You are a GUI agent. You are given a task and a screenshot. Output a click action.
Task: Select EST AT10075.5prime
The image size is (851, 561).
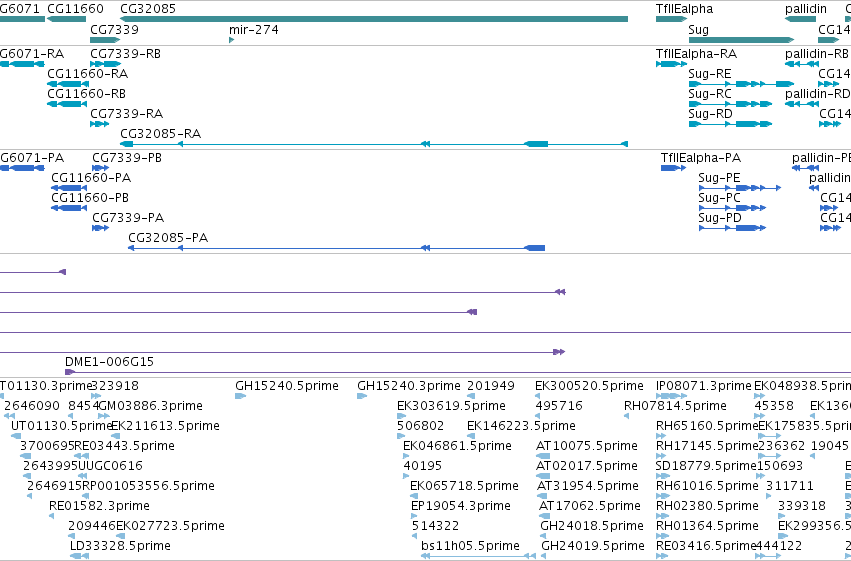click(x=586, y=447)
